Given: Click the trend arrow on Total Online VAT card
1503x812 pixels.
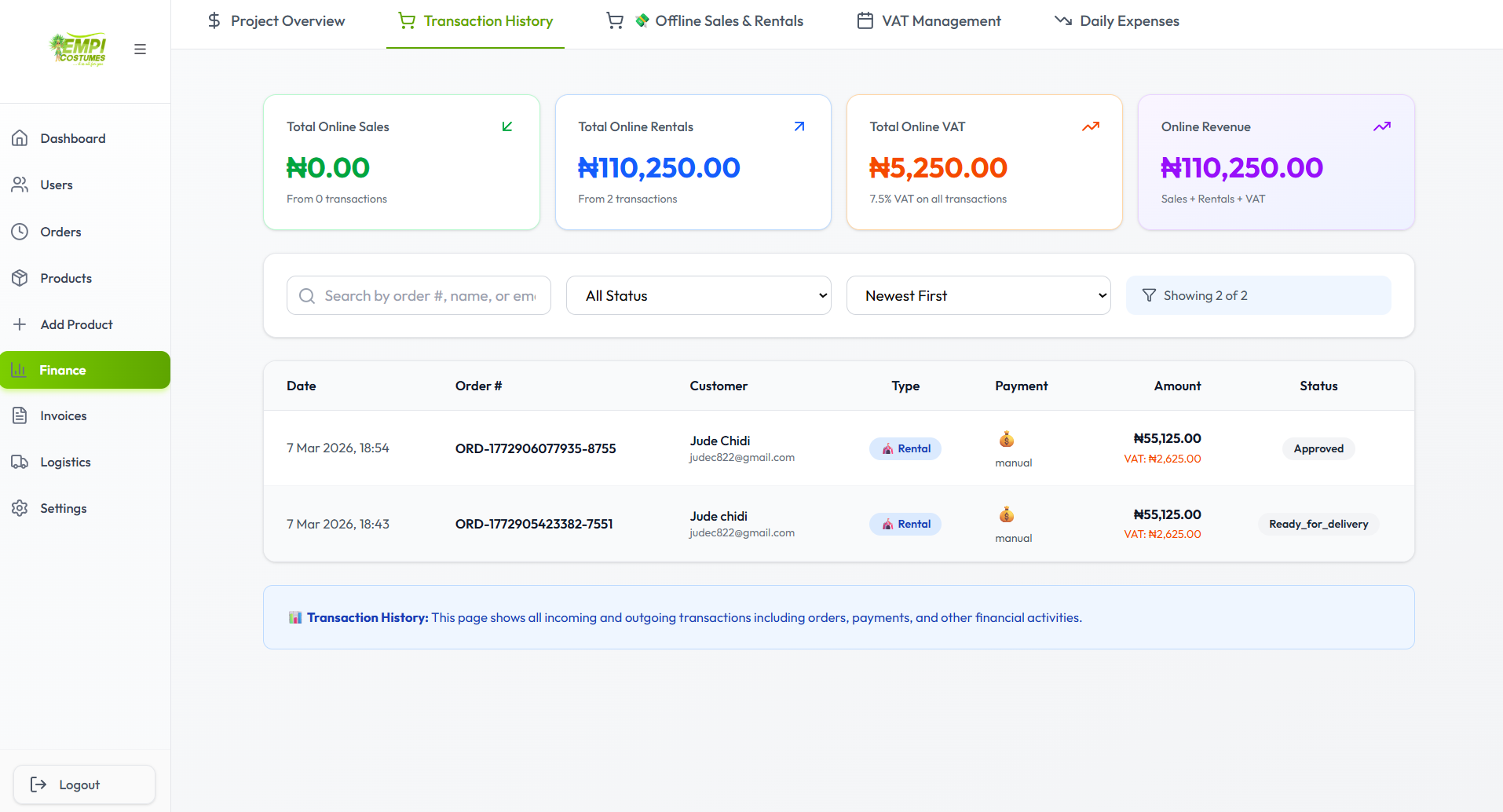Looking at the screenshot, I should click(x=1090, y=126).
